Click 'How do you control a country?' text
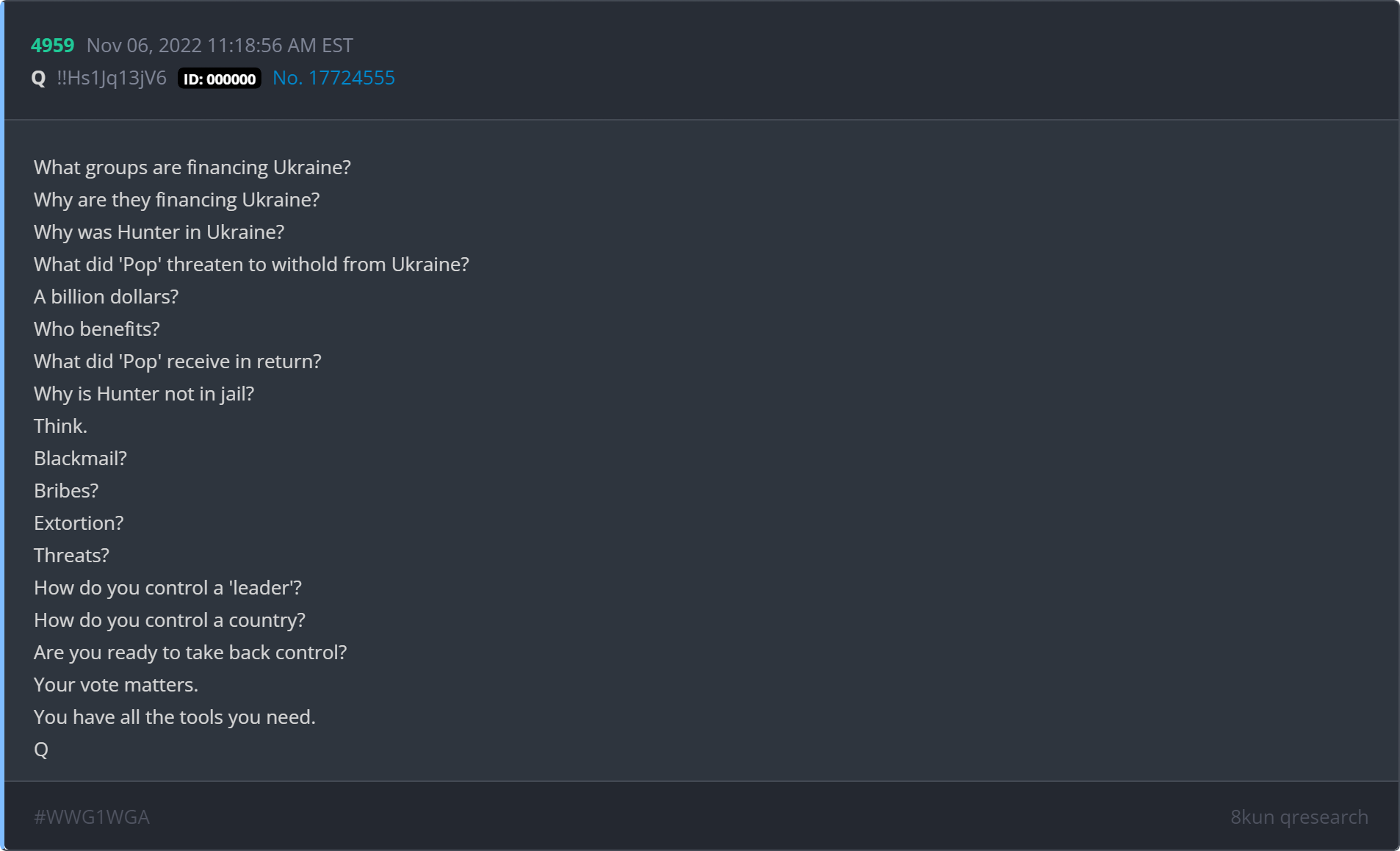The height and width of the screenshot is (851, 1400). tap(169, 620)
